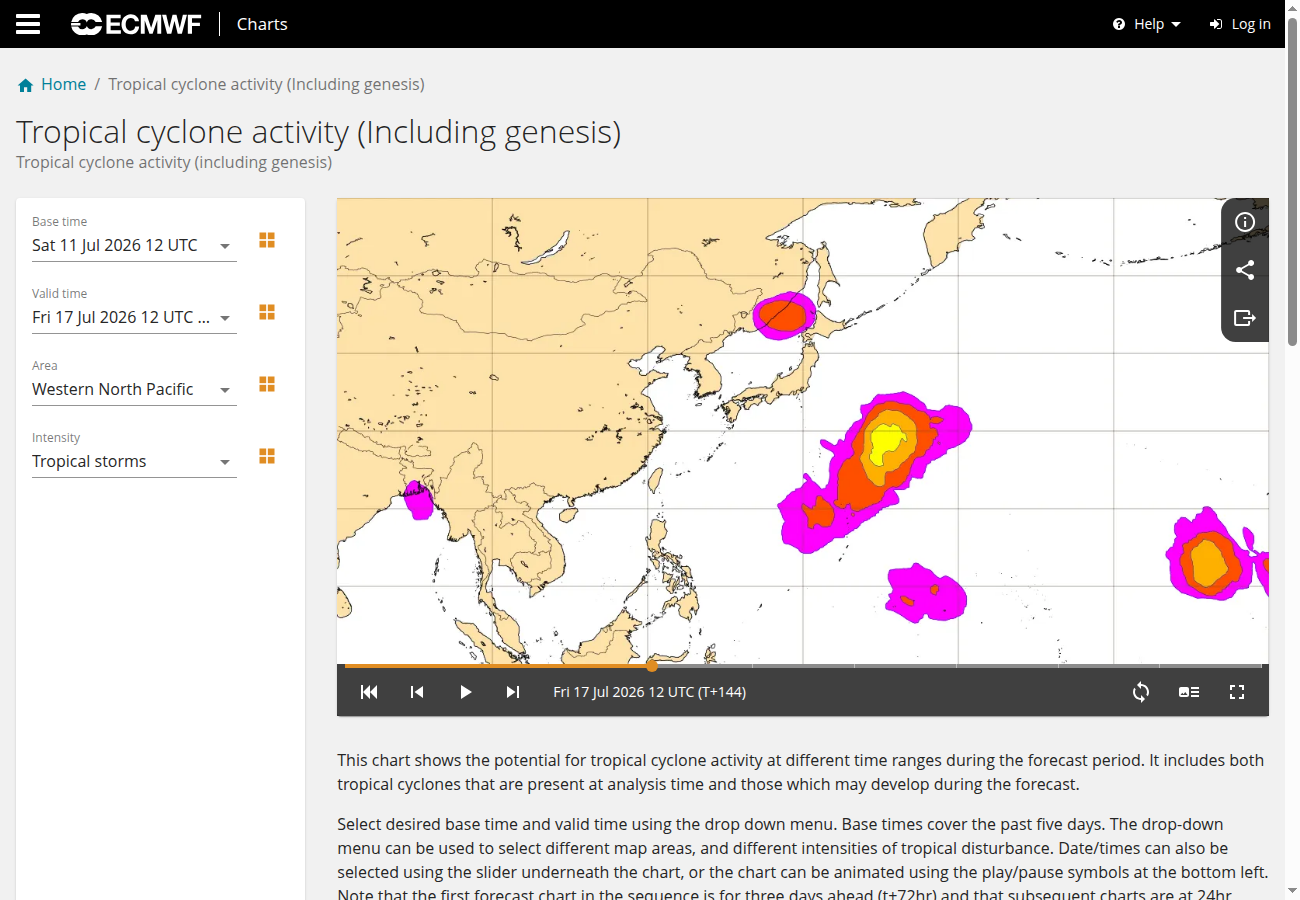Step forward to next forecast frame
1300x900 pixels.
coord(513,692)
